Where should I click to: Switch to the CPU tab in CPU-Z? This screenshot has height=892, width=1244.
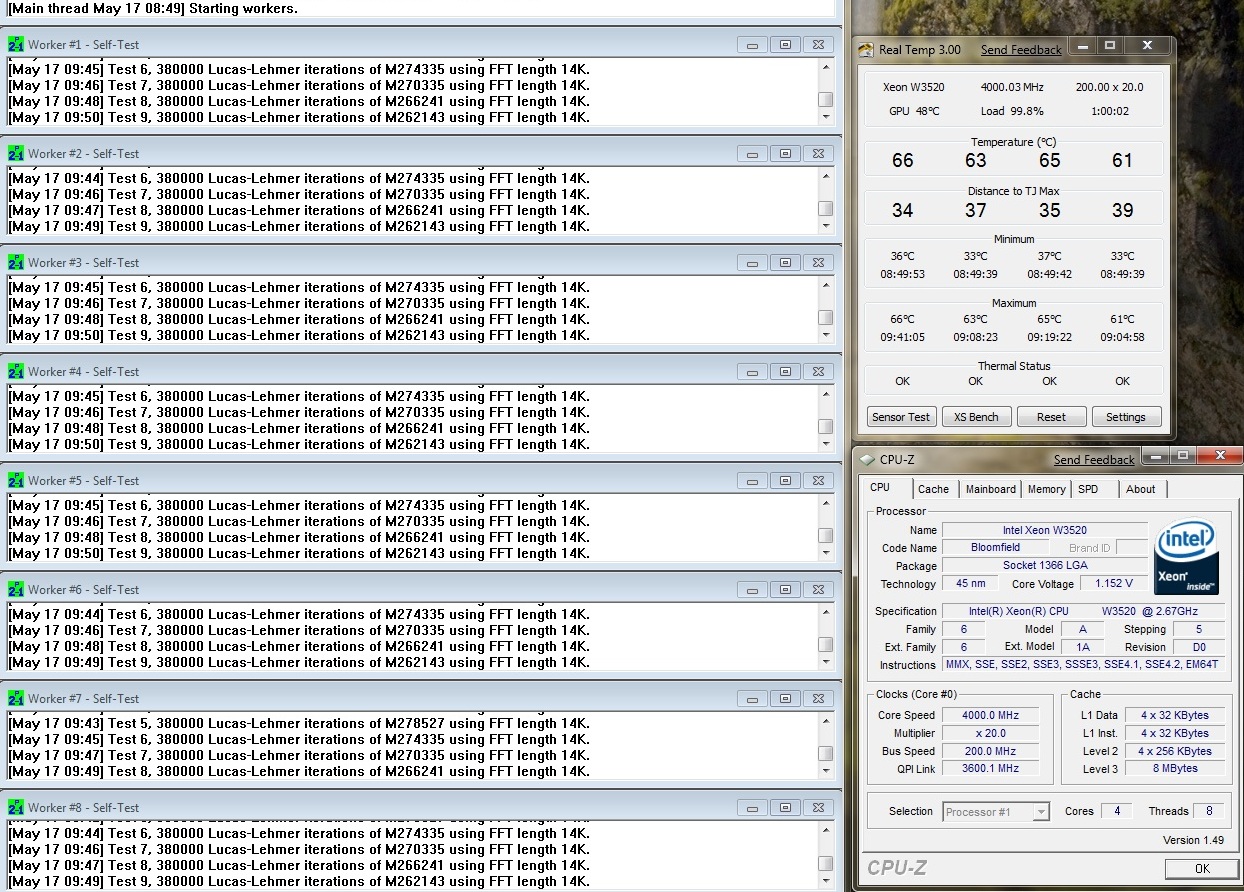880,488
